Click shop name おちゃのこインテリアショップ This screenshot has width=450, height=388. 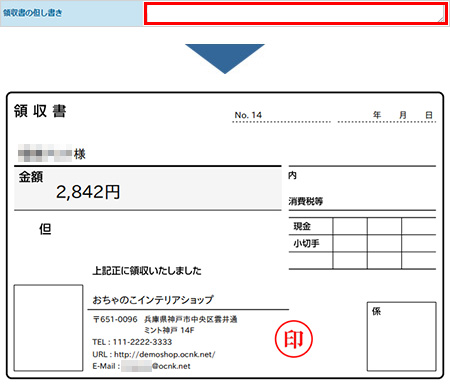click(x=153, y=300)
